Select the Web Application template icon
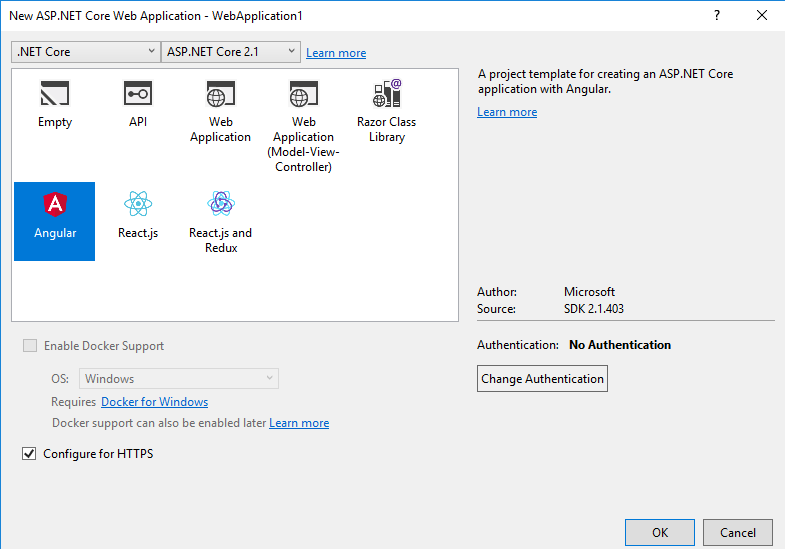785x549 pixels. pyautogui.click(x=220, y=96)
